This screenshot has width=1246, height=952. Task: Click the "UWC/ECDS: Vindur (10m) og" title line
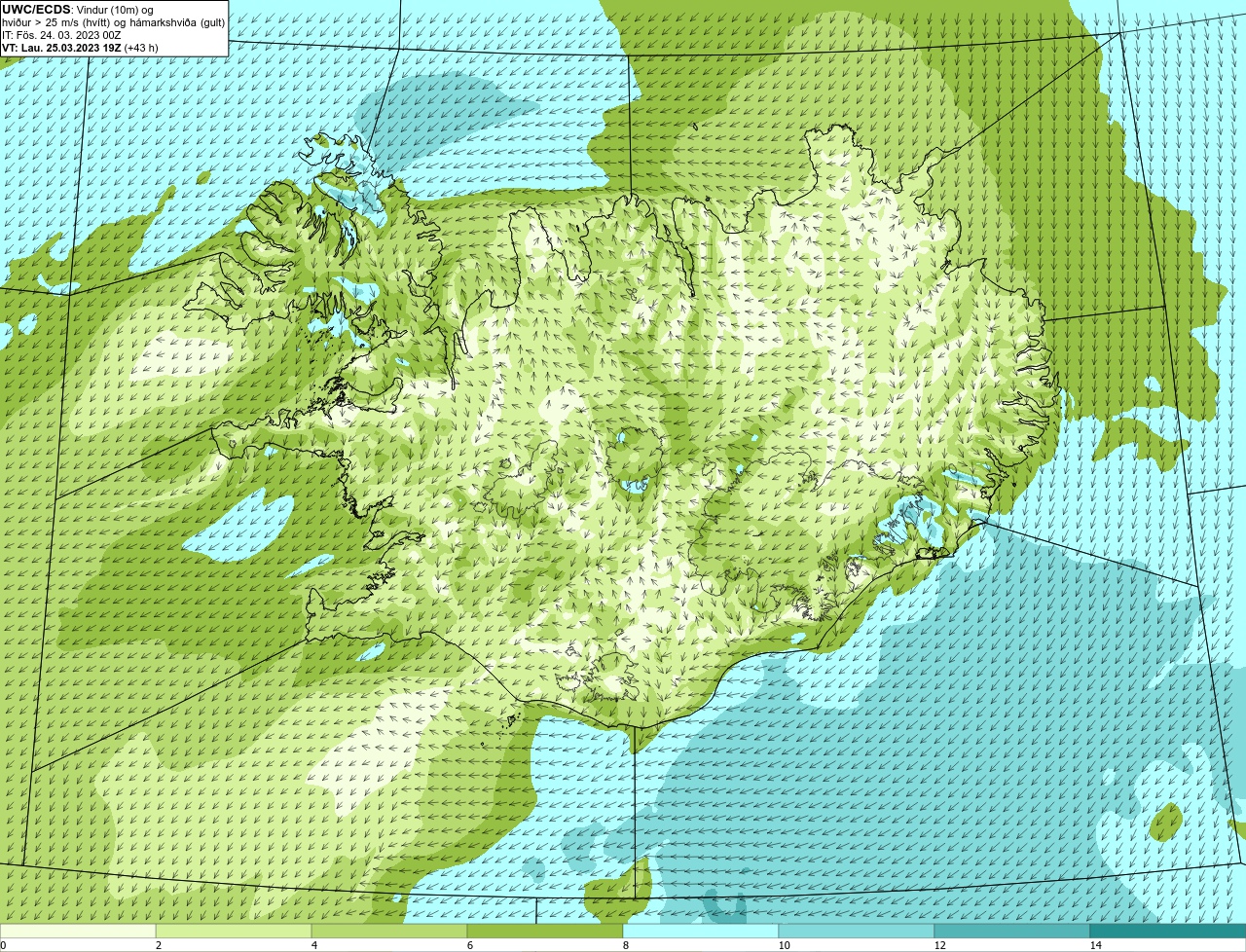tap(78, 10)
